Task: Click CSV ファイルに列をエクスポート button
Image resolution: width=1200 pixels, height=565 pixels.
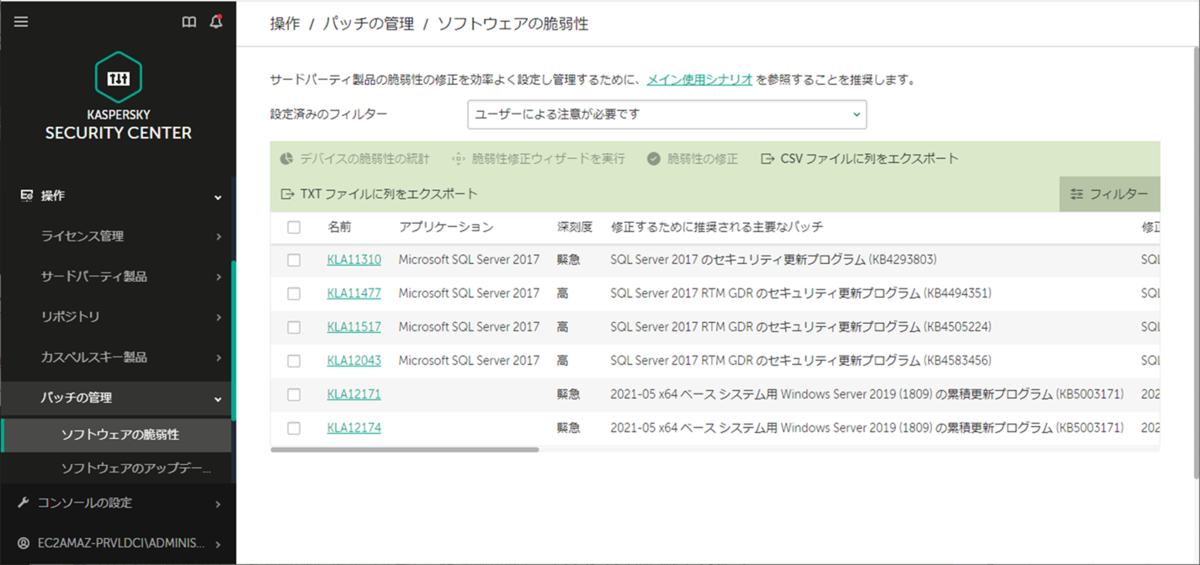Action: [x=859, y=158]
